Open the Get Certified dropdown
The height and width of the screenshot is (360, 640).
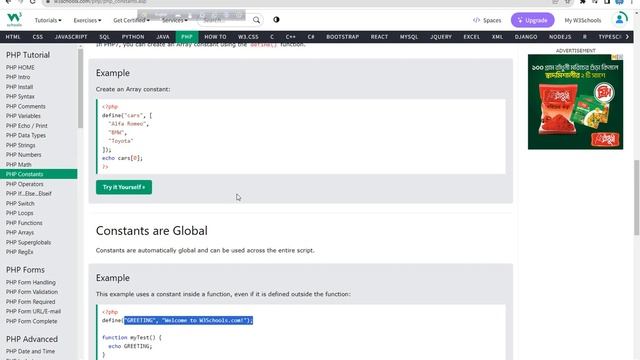[131, 20]
